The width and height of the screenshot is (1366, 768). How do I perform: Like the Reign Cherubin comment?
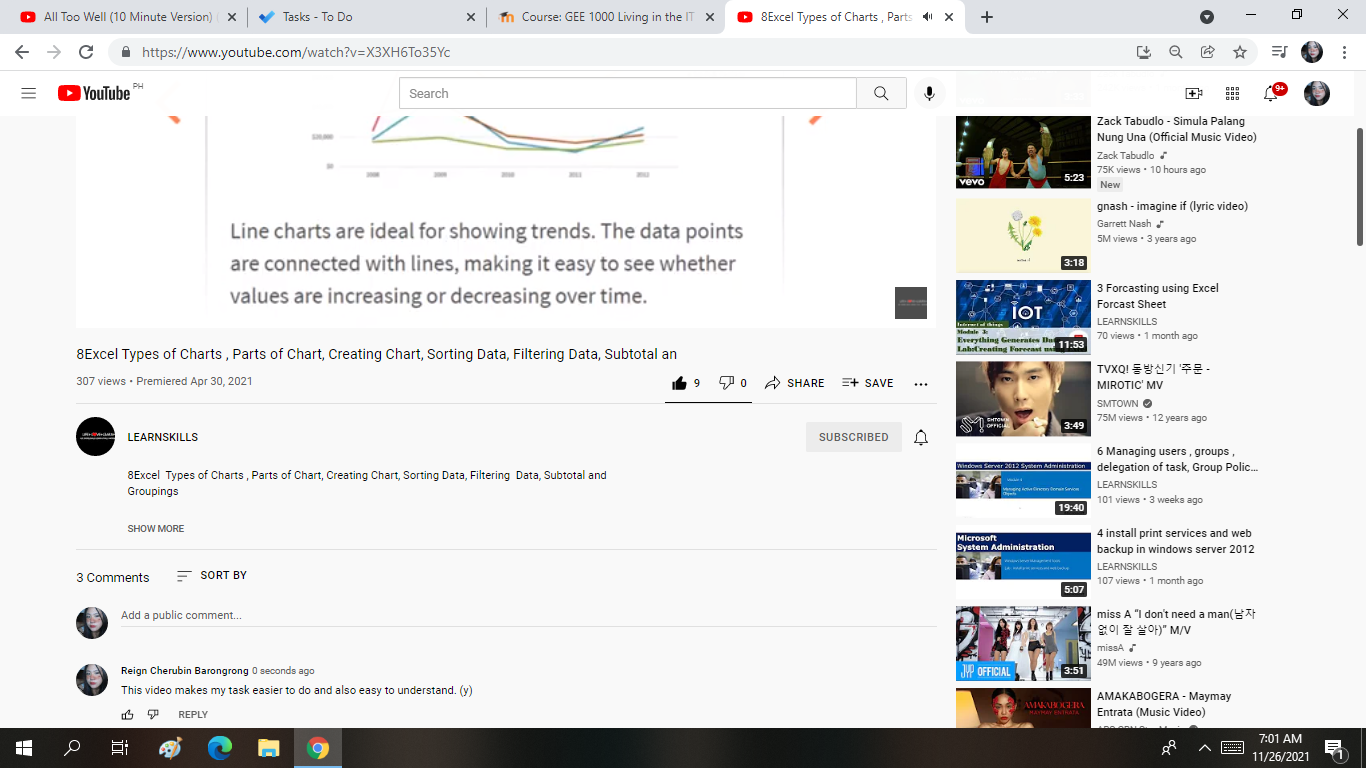(x=127, y=714)
